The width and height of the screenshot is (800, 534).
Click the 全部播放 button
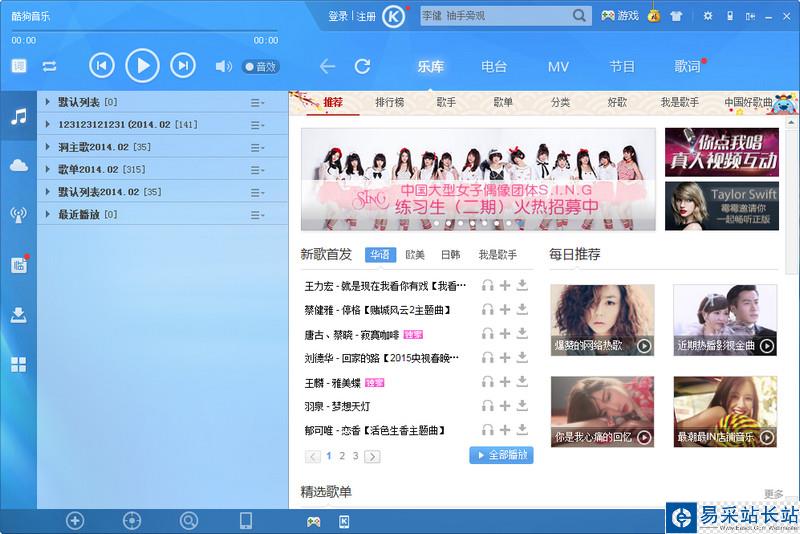click(501, 455)
